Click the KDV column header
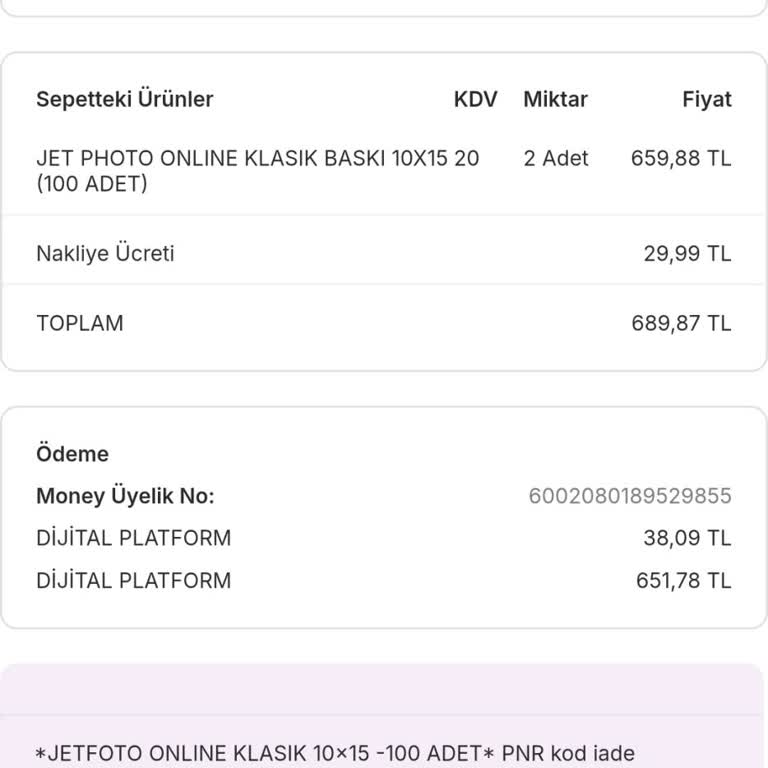This screenshot has width=768, height=768. pyautogui.click(x=475, y=99)
